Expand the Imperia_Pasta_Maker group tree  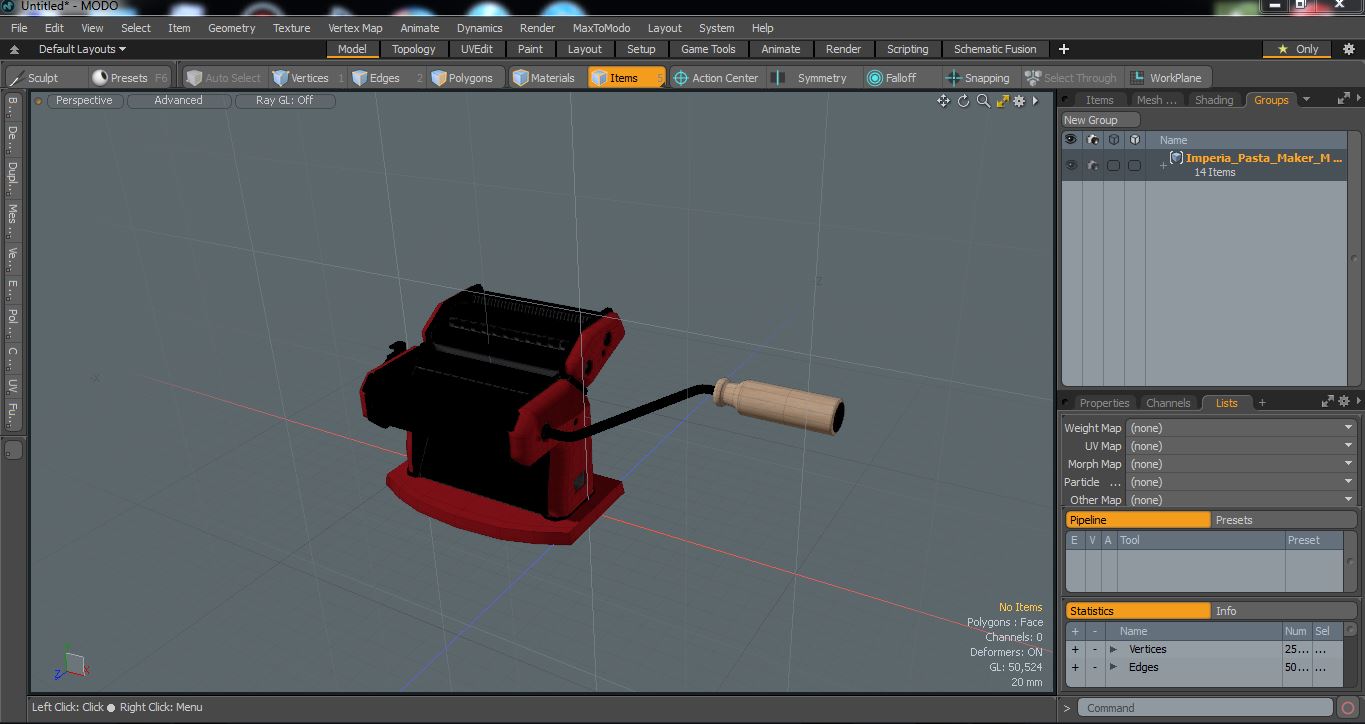(x=1163, y=166)
